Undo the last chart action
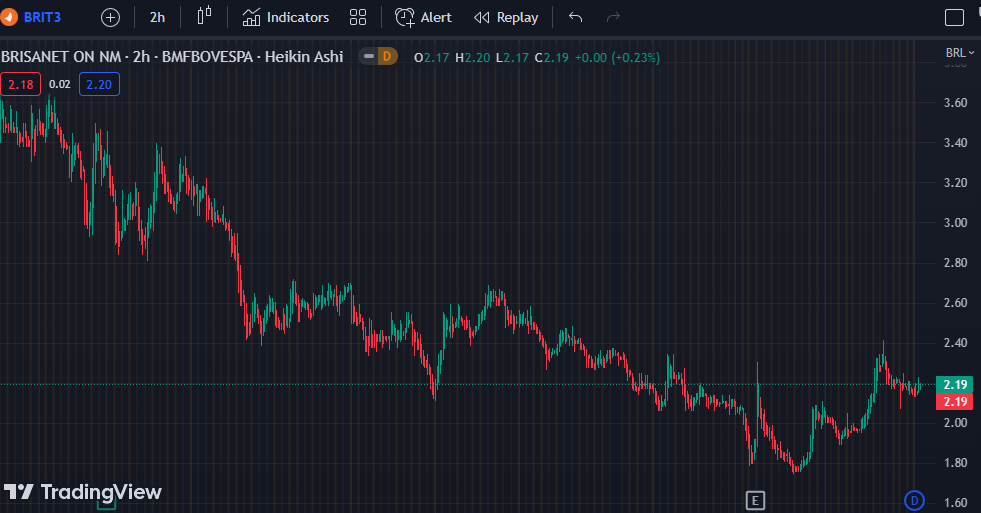 (x=576, y=17)
